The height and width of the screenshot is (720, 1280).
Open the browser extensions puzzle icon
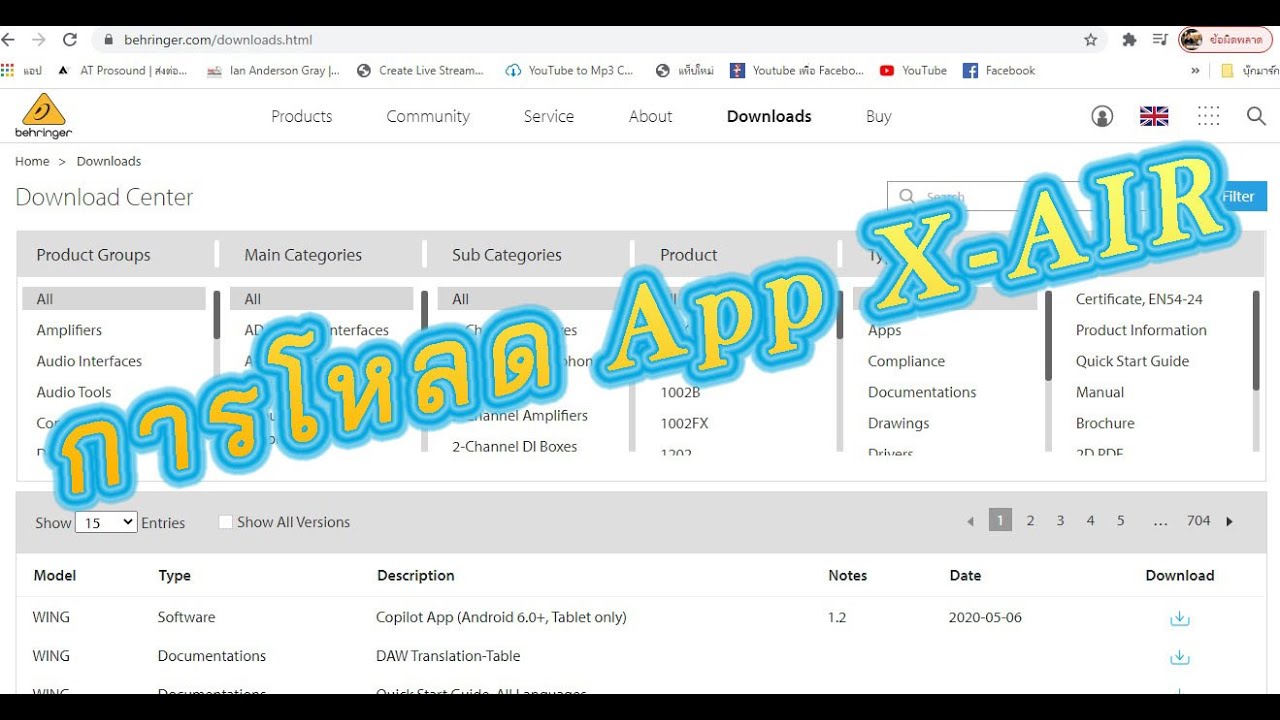(x=1129, y=40)
